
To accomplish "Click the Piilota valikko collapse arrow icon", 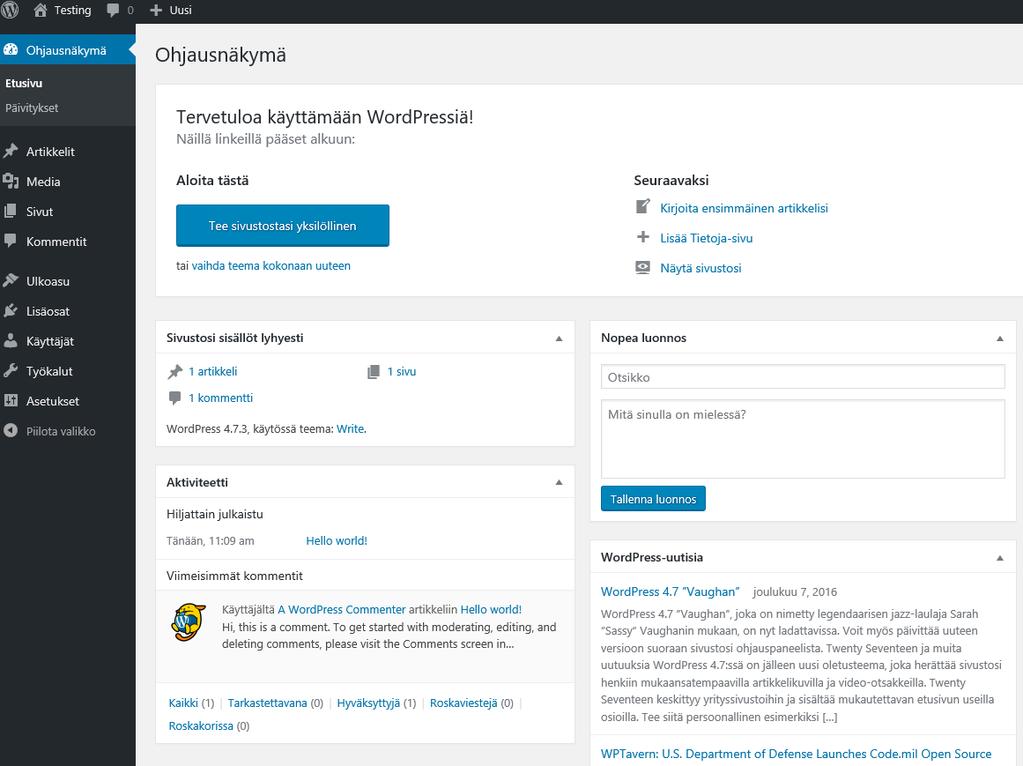I will [x=10, y=431].
